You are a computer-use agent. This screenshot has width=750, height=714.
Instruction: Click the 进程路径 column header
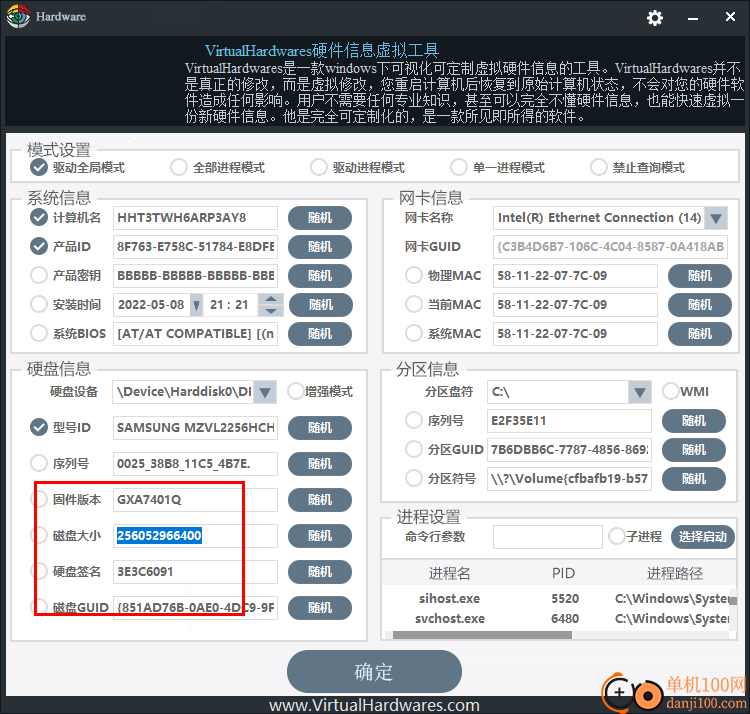click(x=674, y=573)
